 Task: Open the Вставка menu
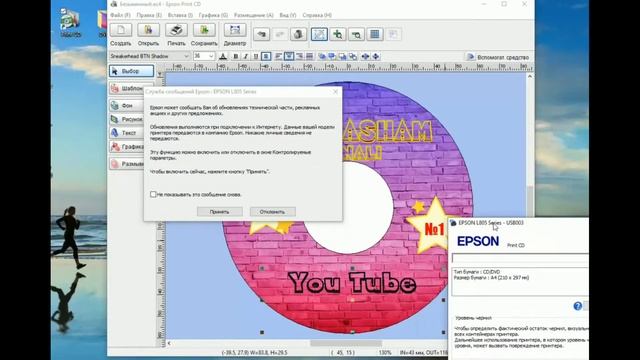tap(180, 15)
